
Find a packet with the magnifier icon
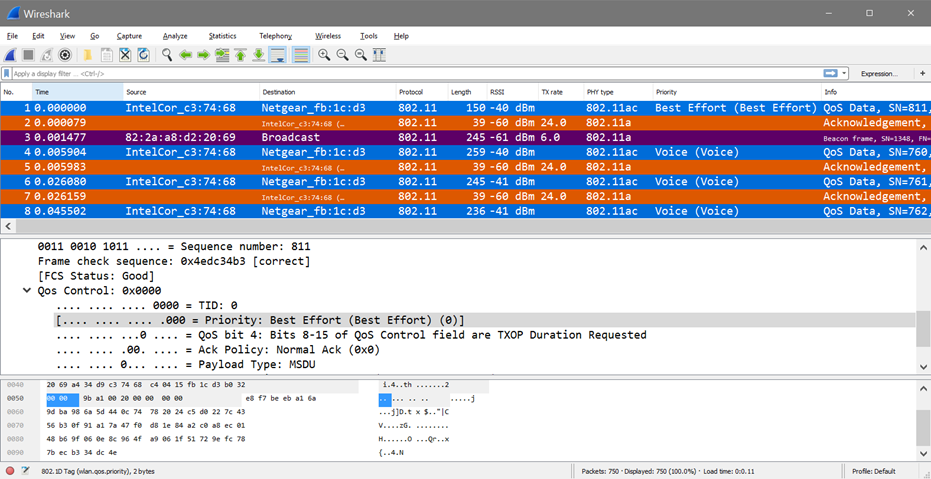coord(167,55)
